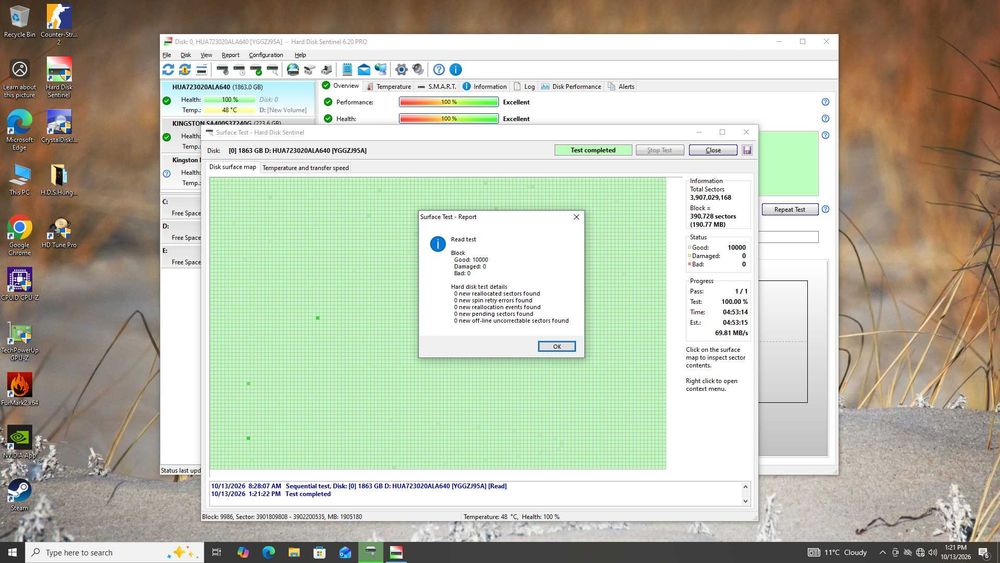Open the File menu
Screen dimensions: 1000x563
click(166, 55)
